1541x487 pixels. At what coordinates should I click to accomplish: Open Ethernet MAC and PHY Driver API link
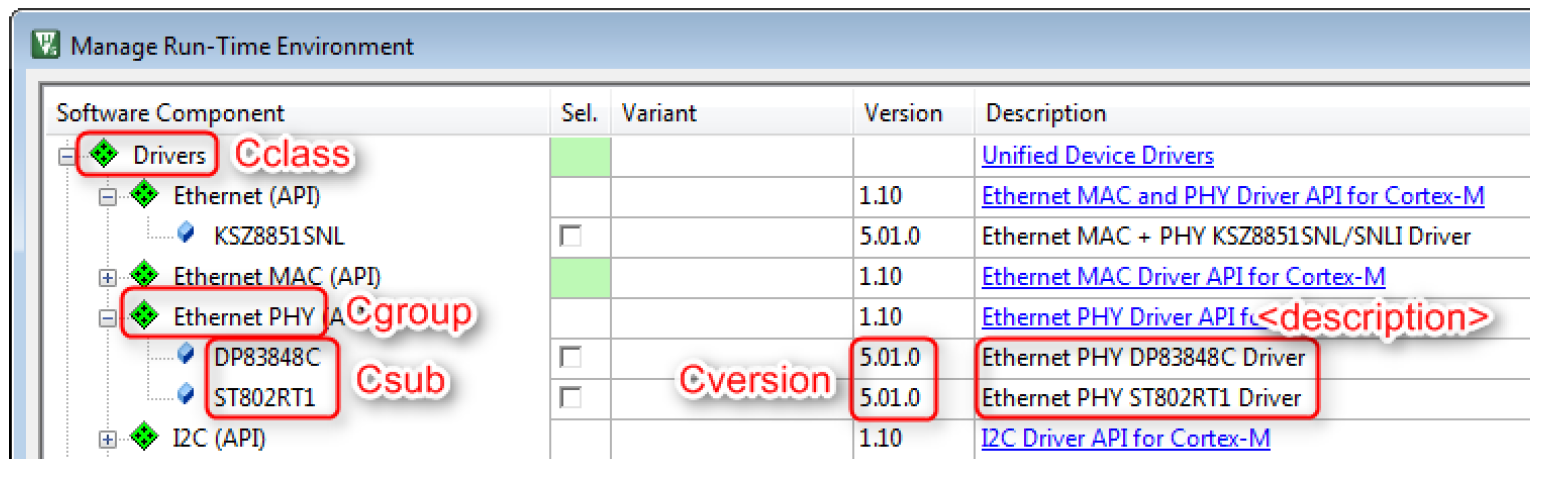[x=1233, y=196]
